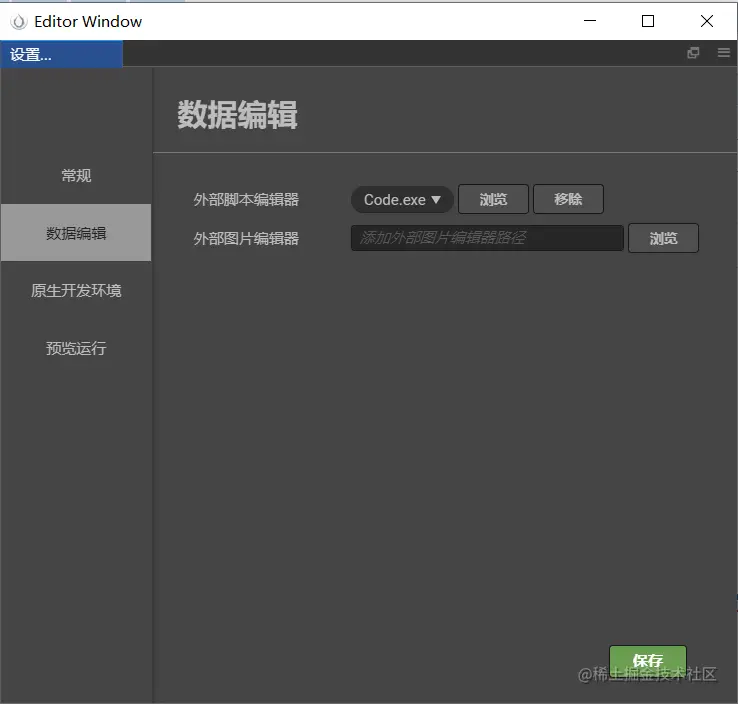Viewport: 738px width, 704px height.
Task: Click the Editor Window app logo icon
Action: pyautogui.click(x=19, y=22)
